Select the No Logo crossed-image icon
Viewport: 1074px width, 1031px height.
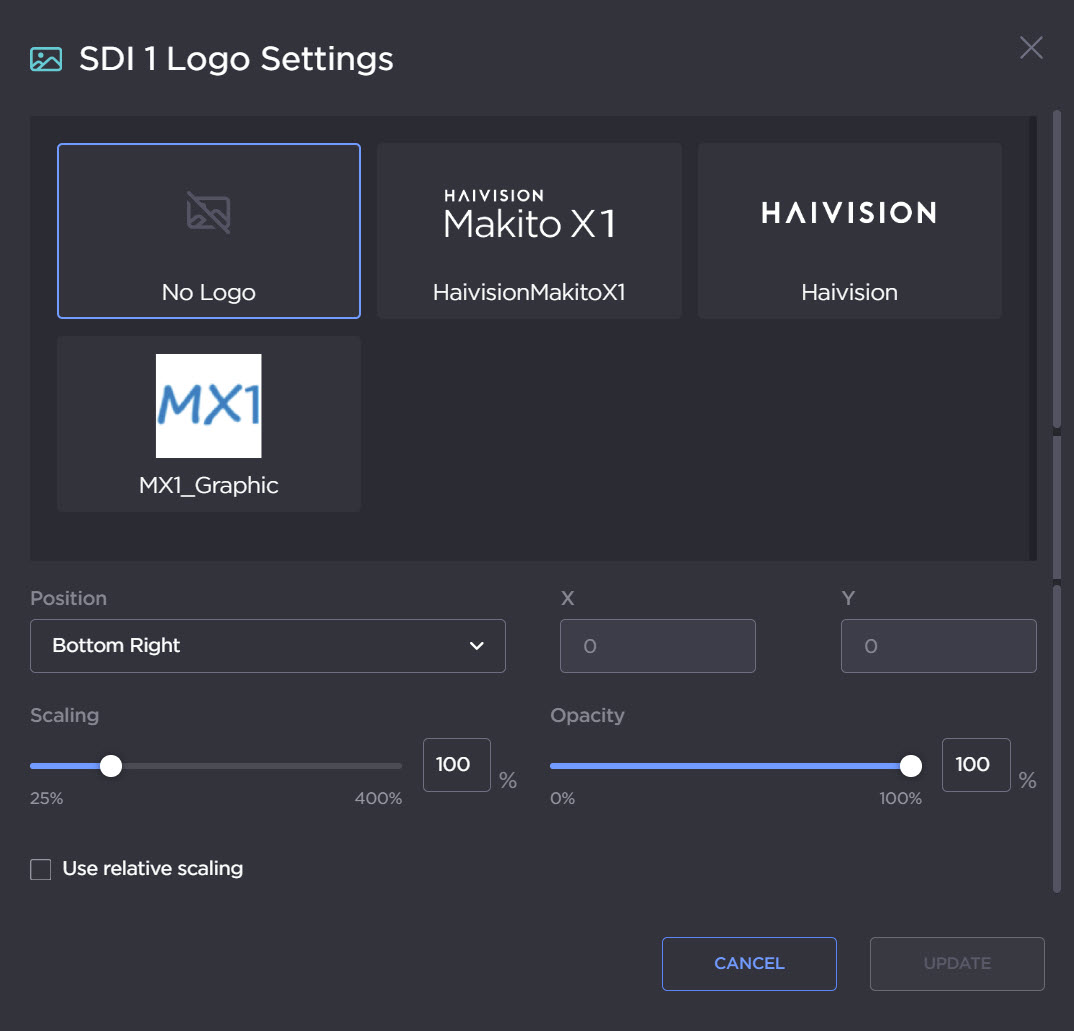click(208, 212)
